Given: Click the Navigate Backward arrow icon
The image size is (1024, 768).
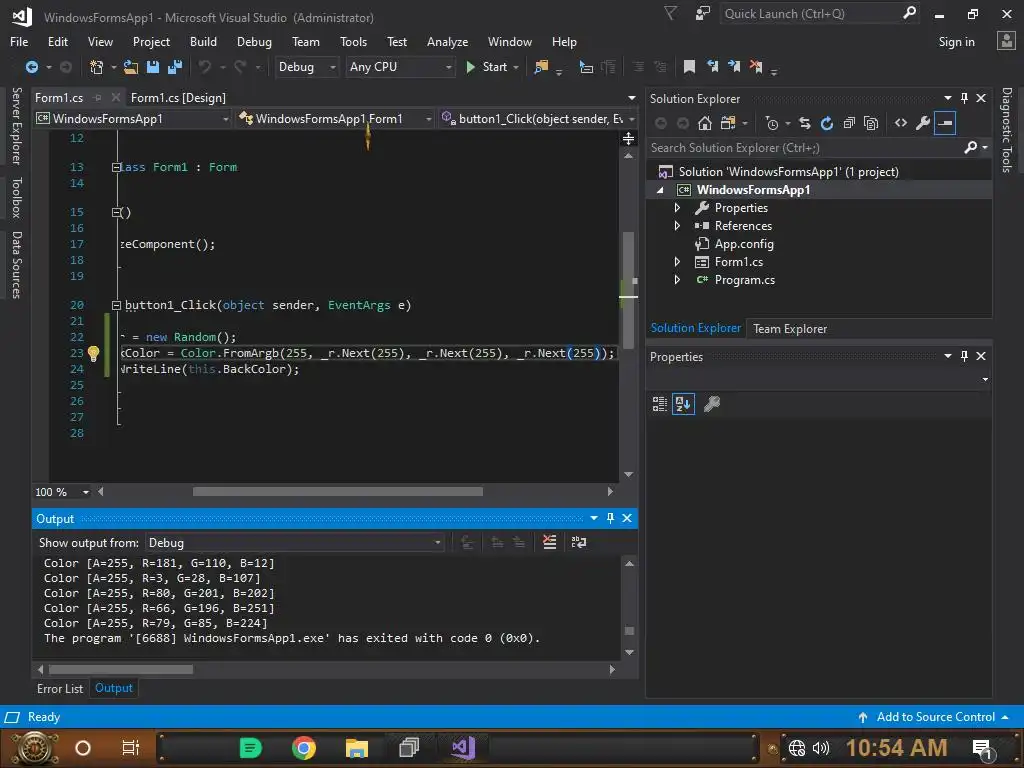Looking at the screenshot, I should pos(31,67).
